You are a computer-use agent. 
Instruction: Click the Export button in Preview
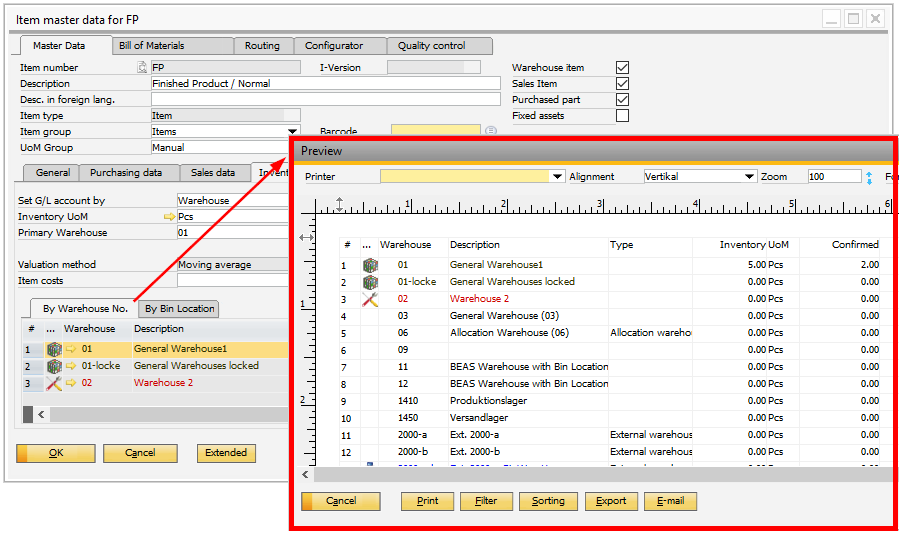pyautogui.click(x=611, y=501)
